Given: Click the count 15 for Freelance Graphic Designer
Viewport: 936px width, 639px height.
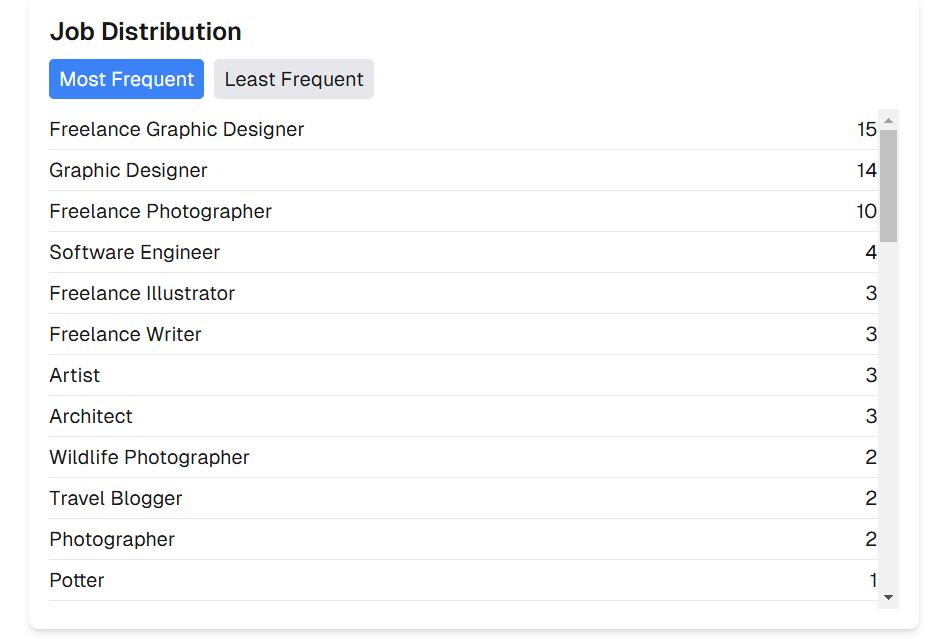Looking at the screenshot, I should tap(866, 130).
